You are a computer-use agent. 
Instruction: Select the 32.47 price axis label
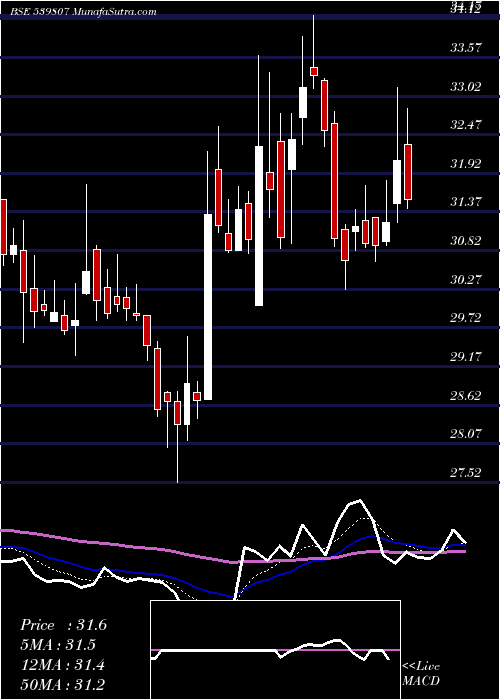pyautogui.click(x=466, y=125)
